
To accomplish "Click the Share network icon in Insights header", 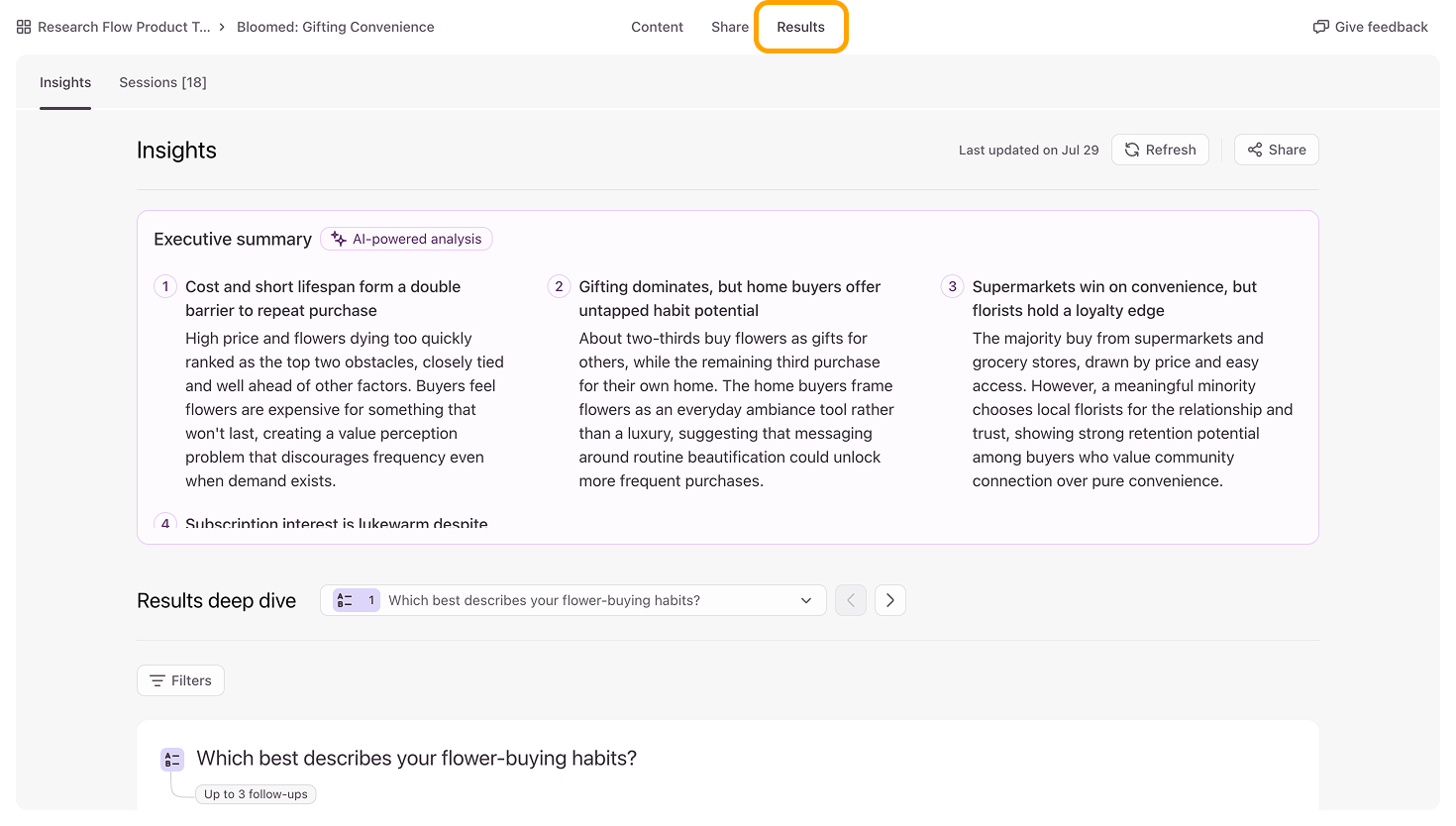I will [1255, 150].
